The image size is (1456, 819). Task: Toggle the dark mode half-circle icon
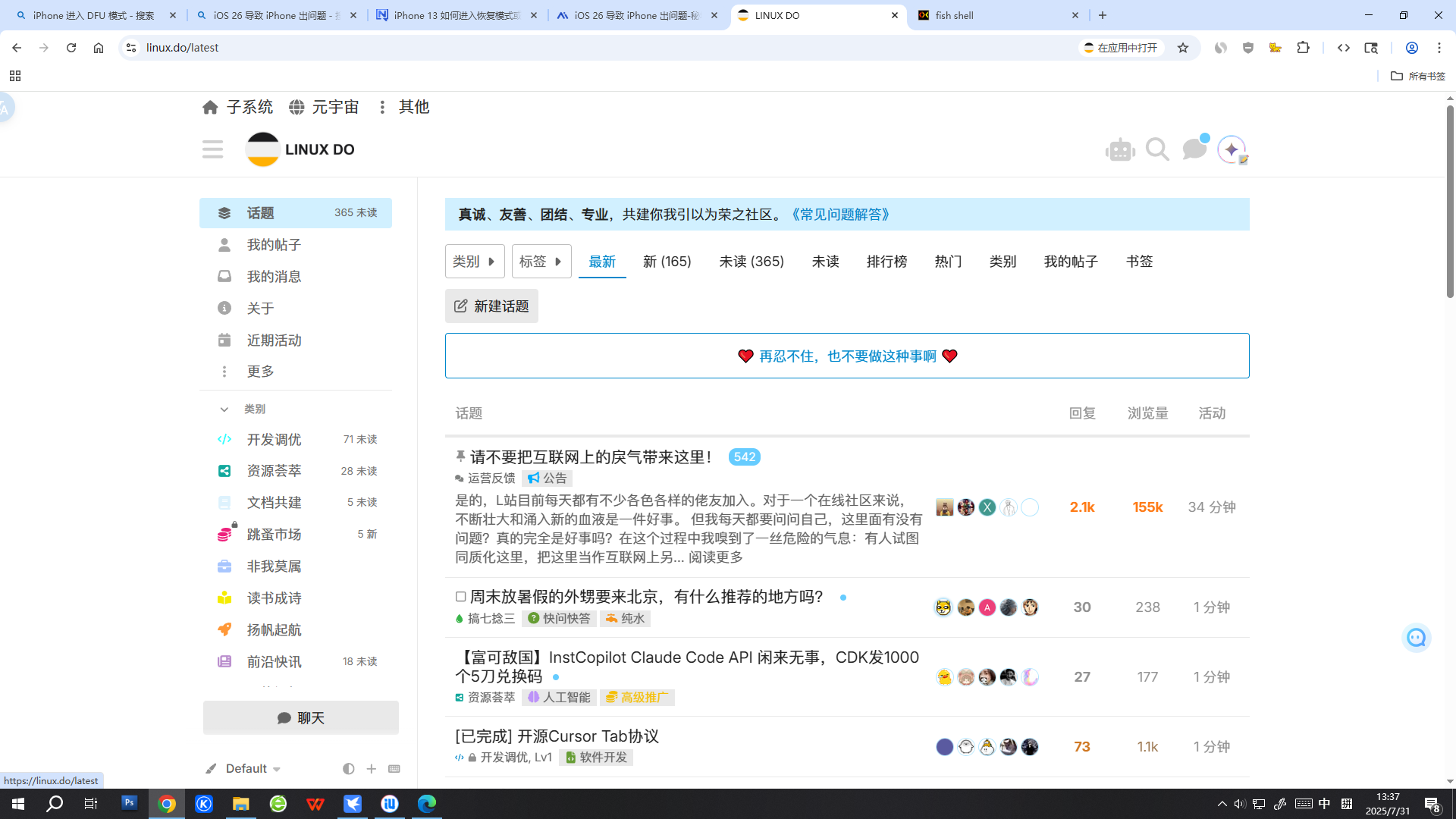[x=348, y=769]
